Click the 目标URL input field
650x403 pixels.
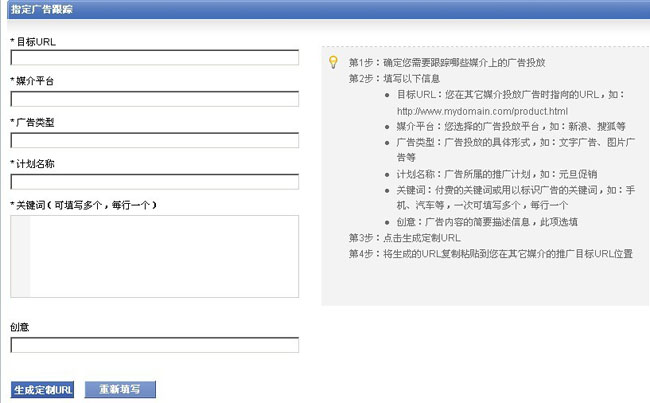pos(154,58)
